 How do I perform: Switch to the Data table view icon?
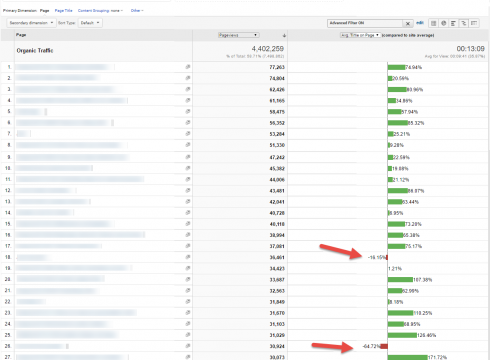[433, 23]
